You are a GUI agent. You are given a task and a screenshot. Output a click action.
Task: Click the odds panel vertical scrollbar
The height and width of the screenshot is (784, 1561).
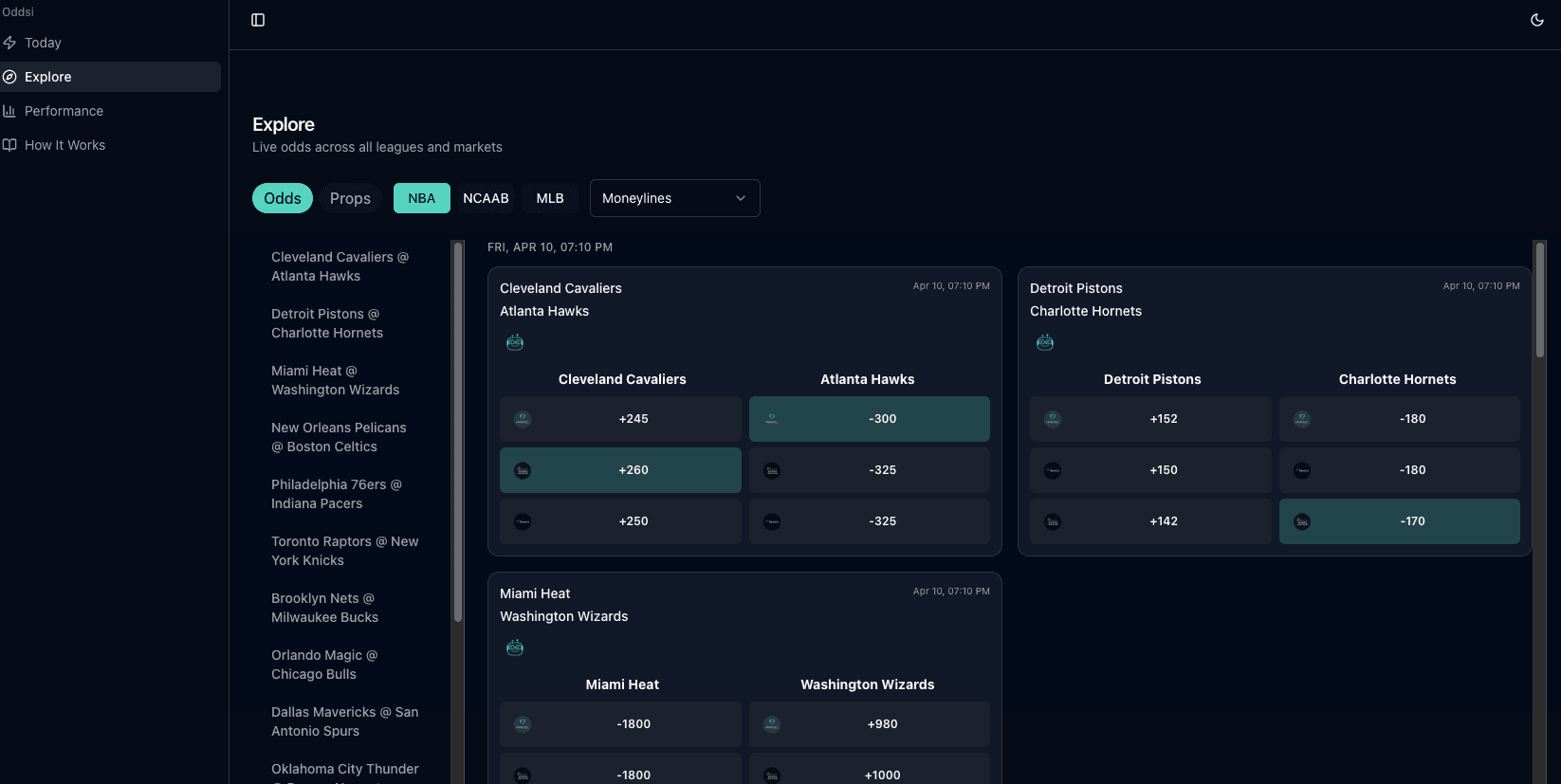[1540, 300]
